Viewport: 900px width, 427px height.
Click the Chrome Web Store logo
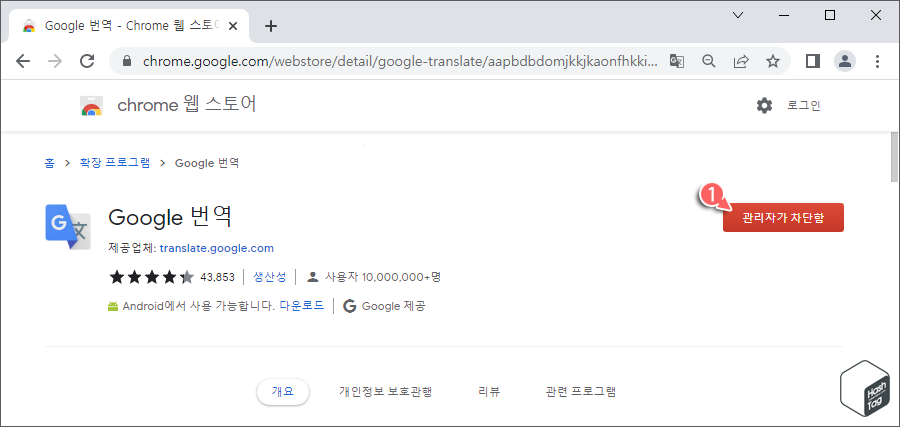(x=91, y=106)
